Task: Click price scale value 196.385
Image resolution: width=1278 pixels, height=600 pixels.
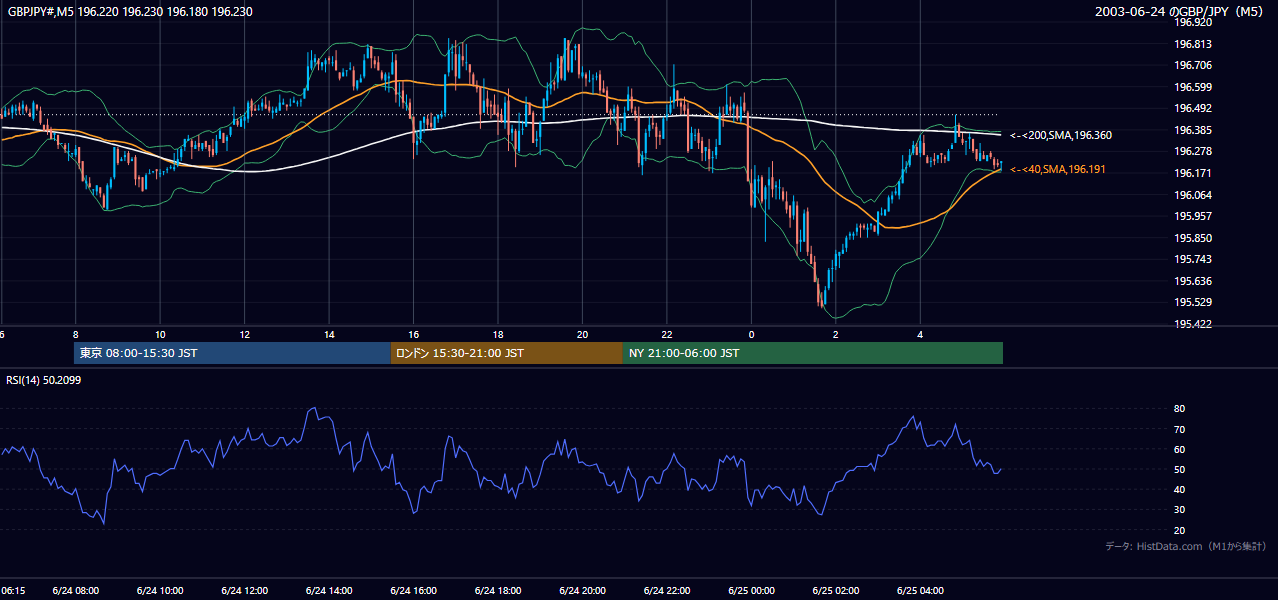Action: (1193, 130)
